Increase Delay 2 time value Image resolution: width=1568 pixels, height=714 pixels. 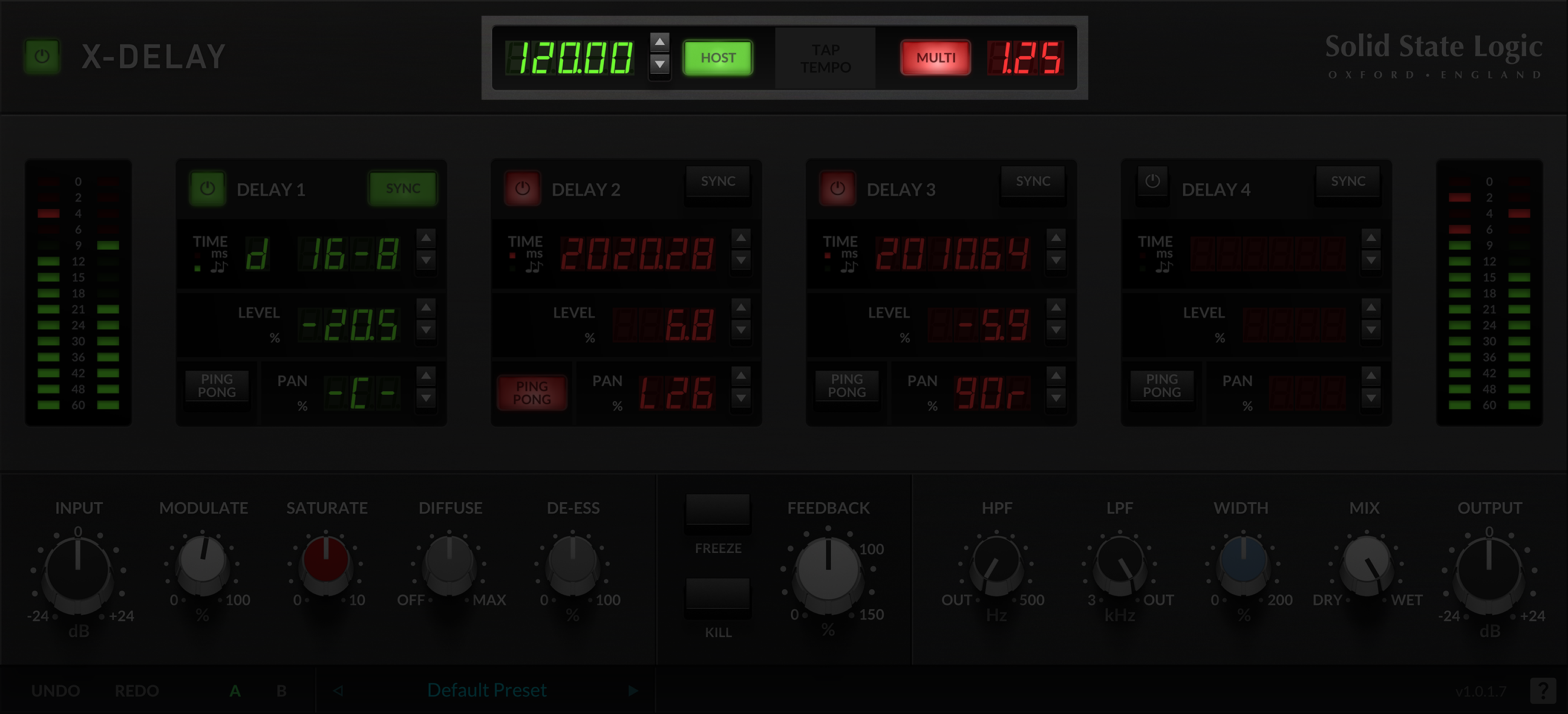pos(741,238)
